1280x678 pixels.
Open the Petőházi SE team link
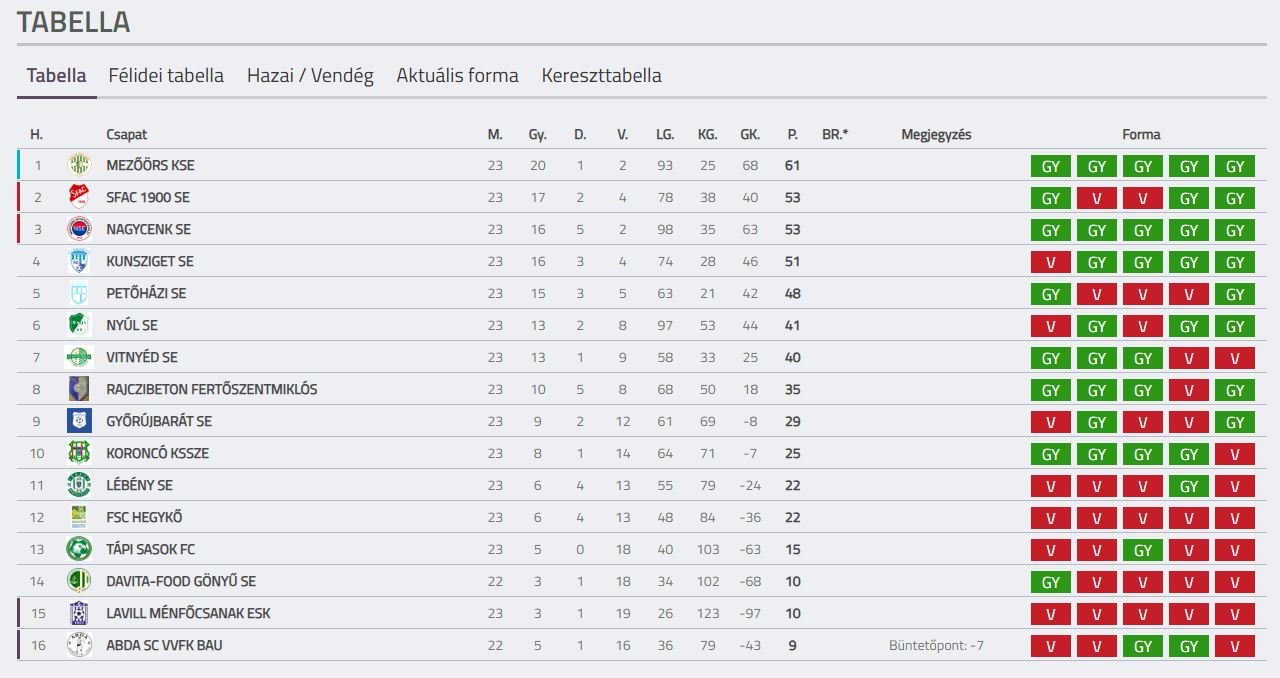tap(146, 293)
